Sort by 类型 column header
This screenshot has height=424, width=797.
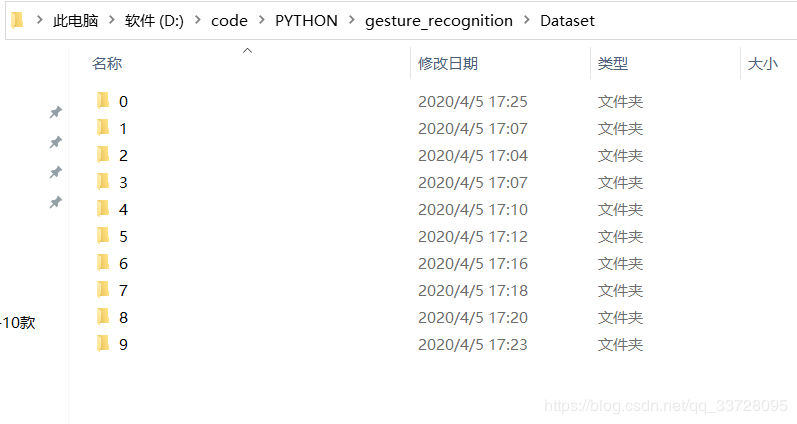coord(612,64)
